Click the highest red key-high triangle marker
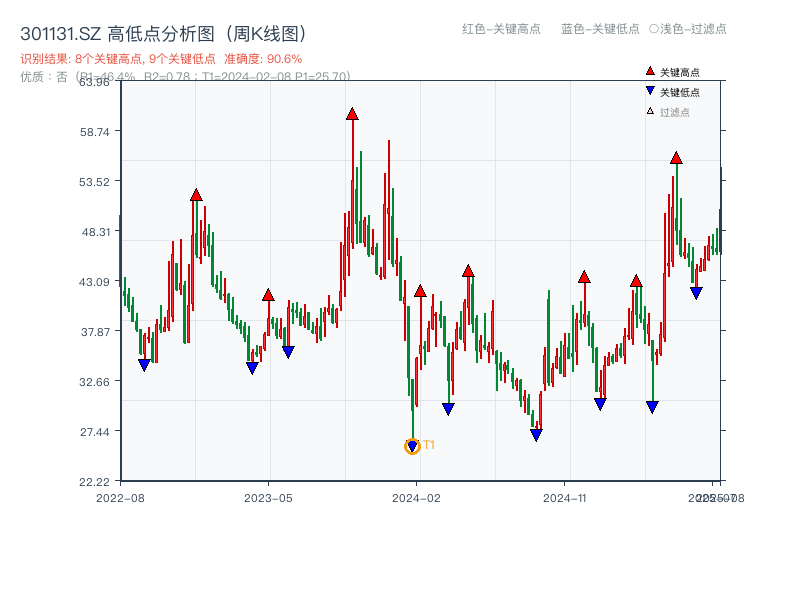This screenshot has height=600, width=800. [352, 113]
